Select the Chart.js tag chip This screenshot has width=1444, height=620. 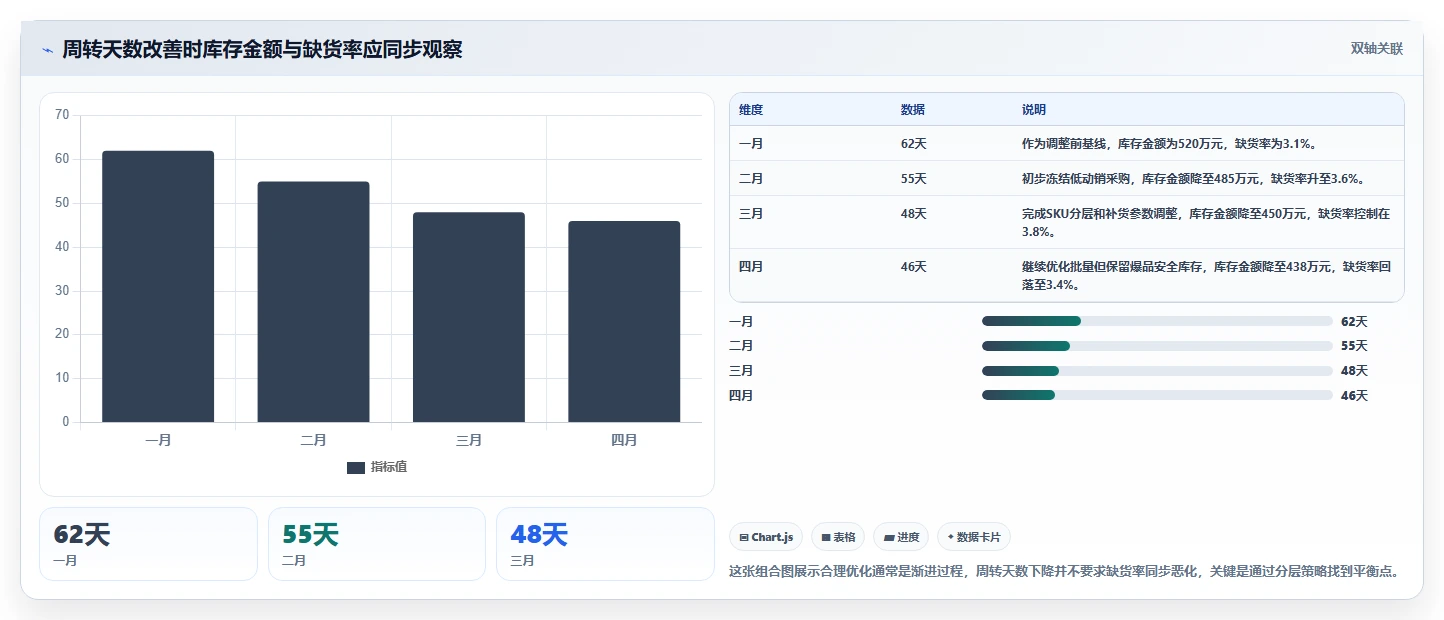point(766,537)
